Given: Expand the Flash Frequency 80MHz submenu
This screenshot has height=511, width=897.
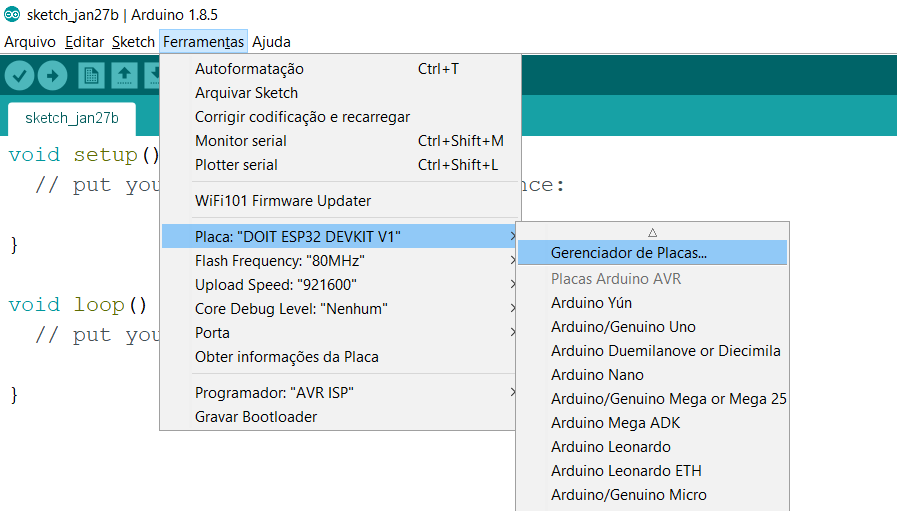Looking at the screenshot, I should pos(340,261).
